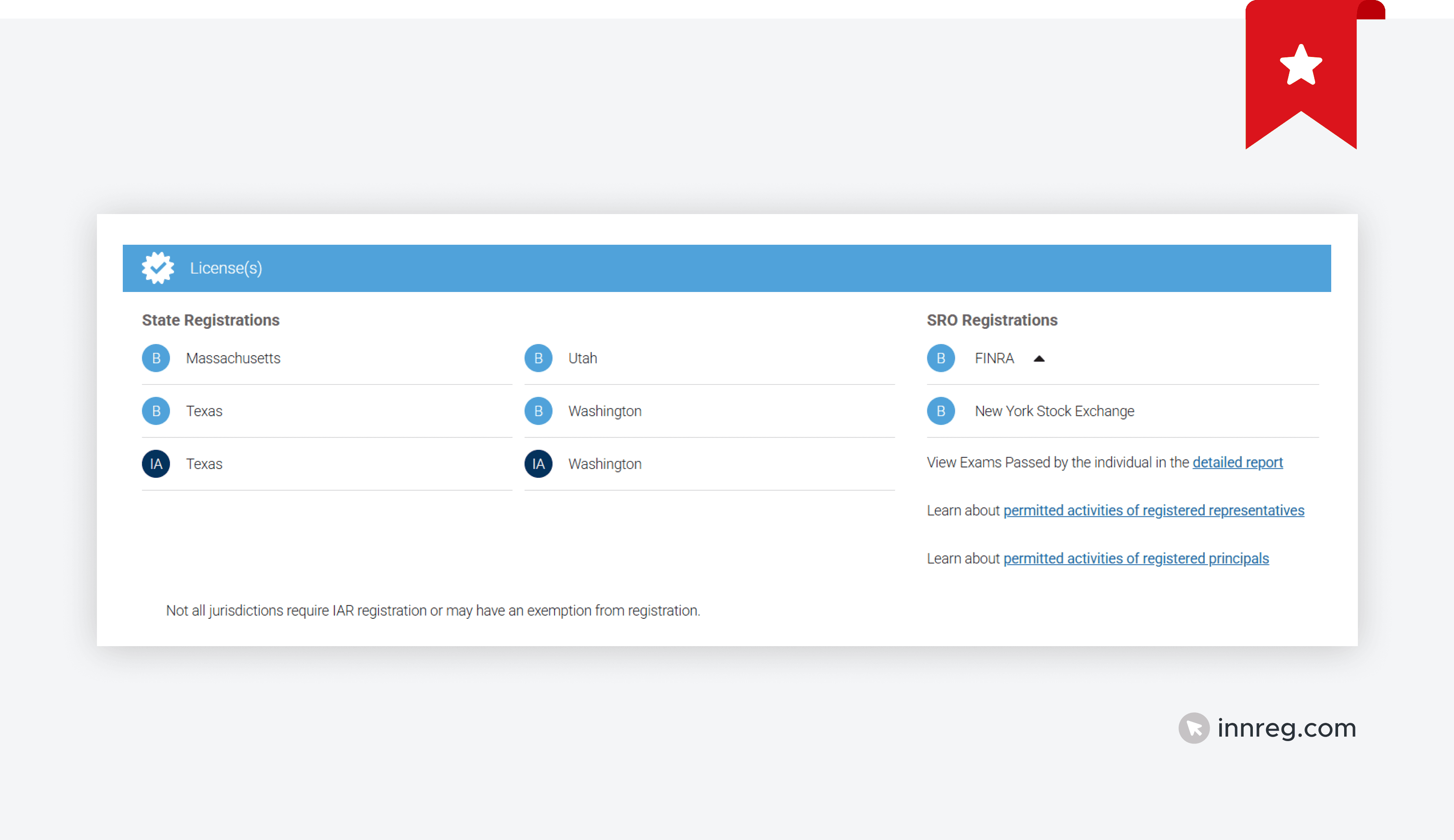Open the detailed report link
This screenshot has height=840, width=1454.
point(1237,462)
